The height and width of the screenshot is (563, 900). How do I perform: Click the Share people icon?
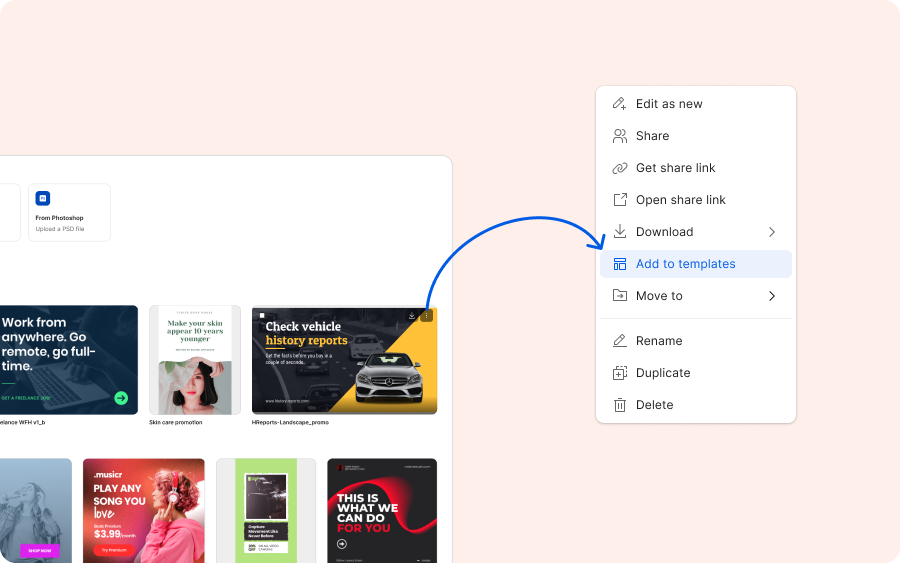(x=619, y=136)
